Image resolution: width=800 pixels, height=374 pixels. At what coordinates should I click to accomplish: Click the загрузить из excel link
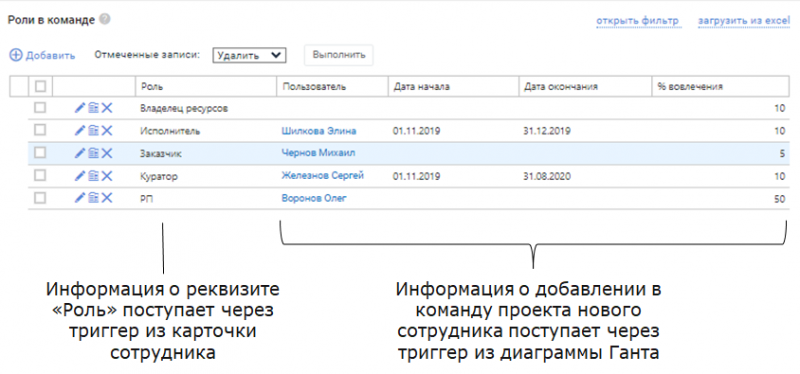pyautogui.click(x=743, y=21)
